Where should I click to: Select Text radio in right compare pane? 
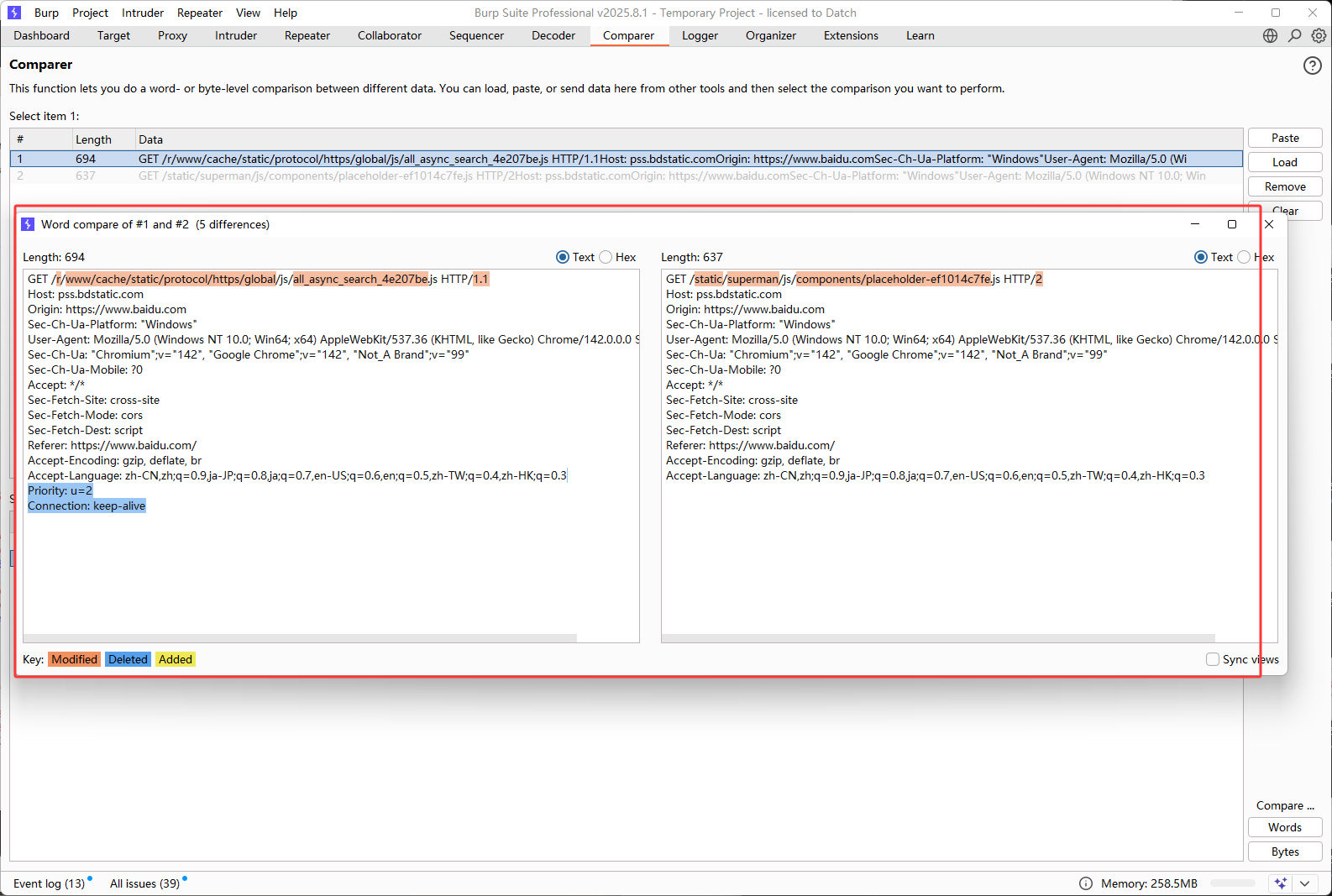pyautogui.click(x=1201, y=257)
